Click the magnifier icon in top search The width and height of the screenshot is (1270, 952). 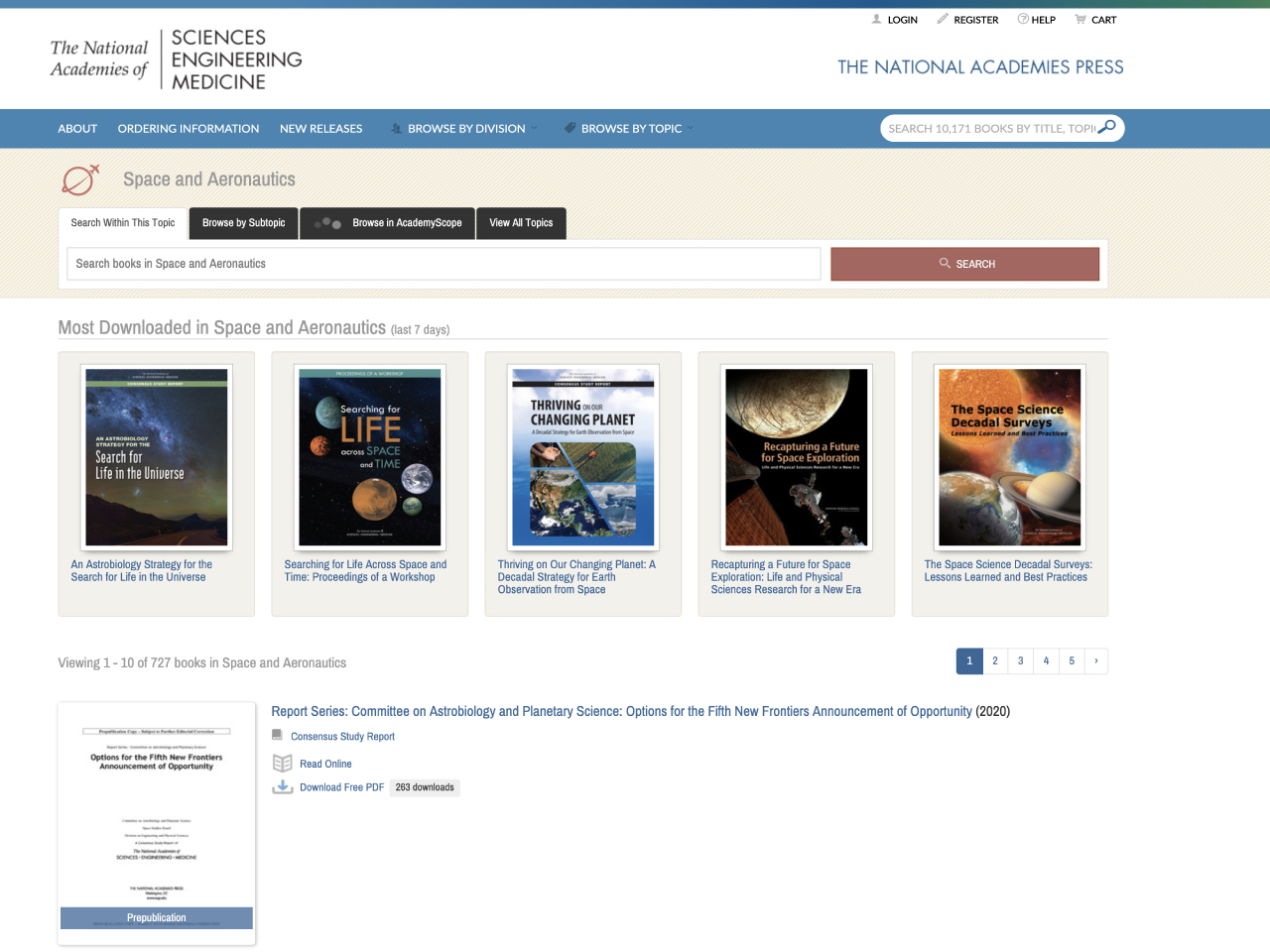pyautogui.click(x=1107, y=127)
